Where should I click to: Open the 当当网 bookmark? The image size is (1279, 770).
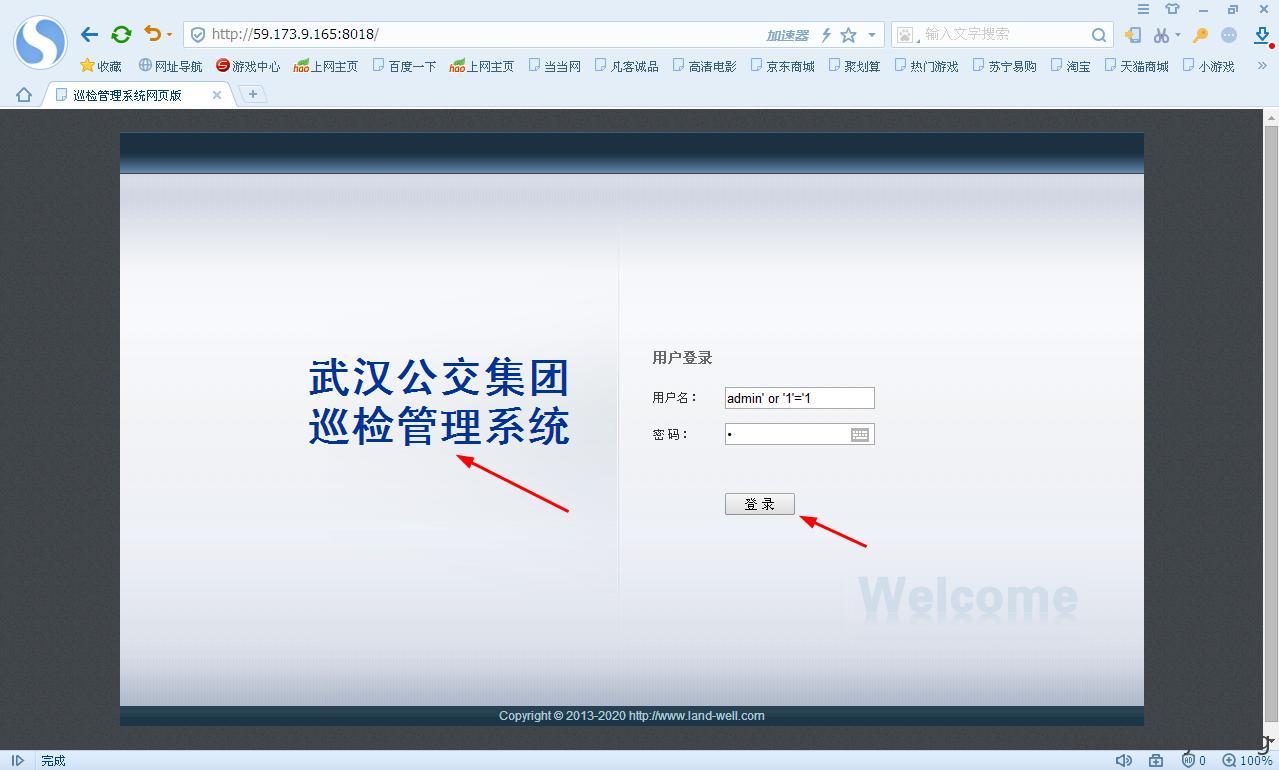point(555,66)
